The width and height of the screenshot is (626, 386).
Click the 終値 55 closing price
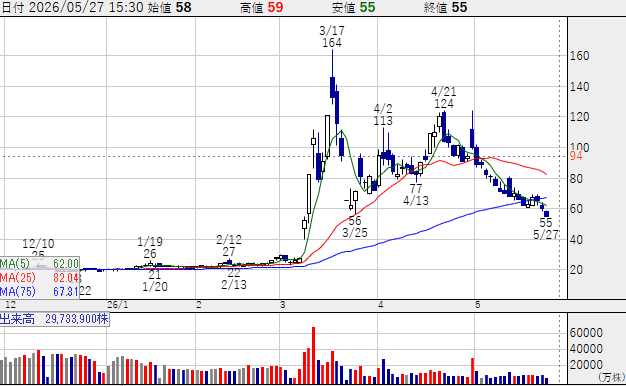tap(445, 8)
